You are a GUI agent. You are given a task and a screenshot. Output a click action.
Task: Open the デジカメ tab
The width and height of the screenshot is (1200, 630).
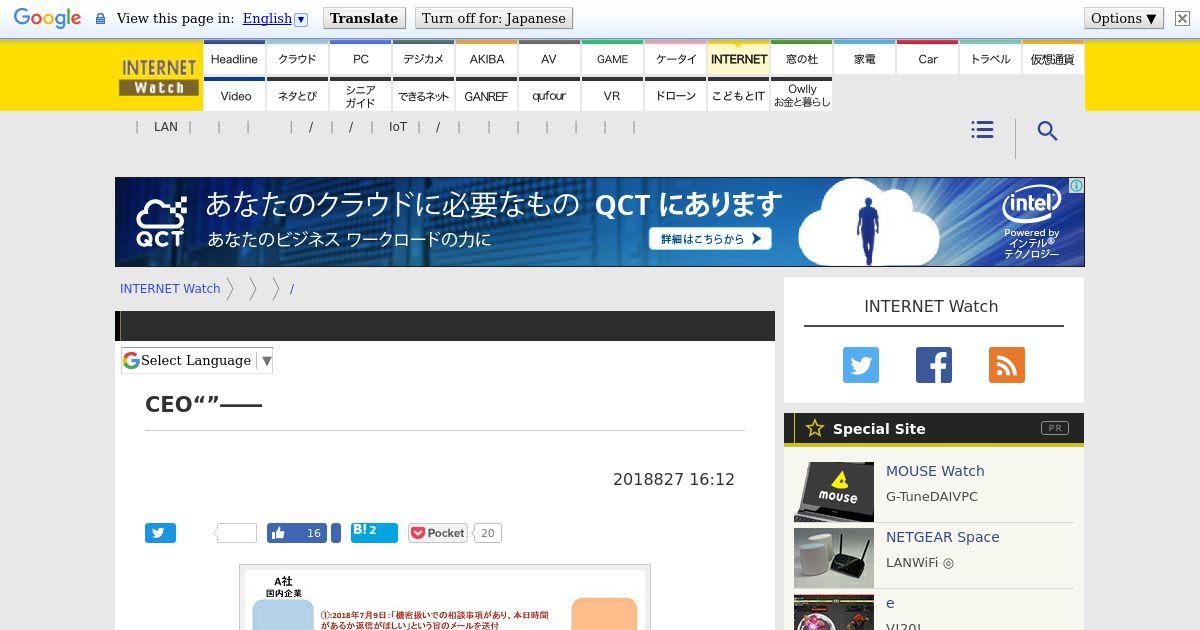click(x=424, y=58)
